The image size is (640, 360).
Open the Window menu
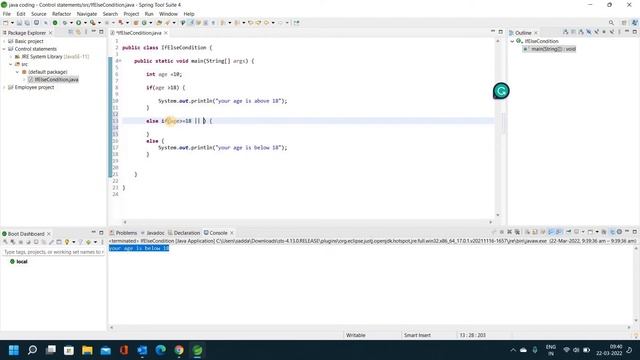[x=168, y=14]
